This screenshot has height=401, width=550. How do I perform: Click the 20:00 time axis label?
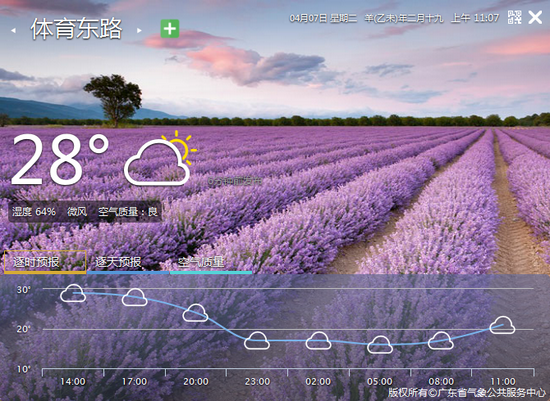click(x=196, y=381)
